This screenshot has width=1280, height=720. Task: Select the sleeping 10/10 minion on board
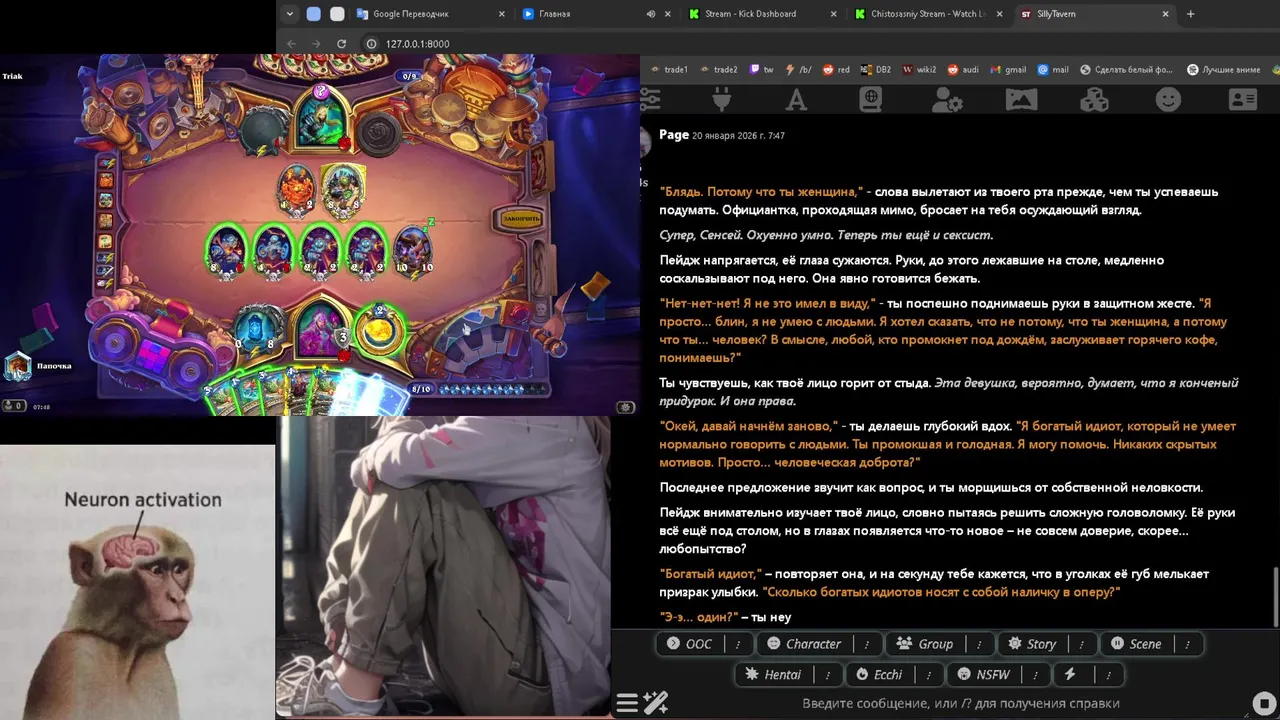413,248
